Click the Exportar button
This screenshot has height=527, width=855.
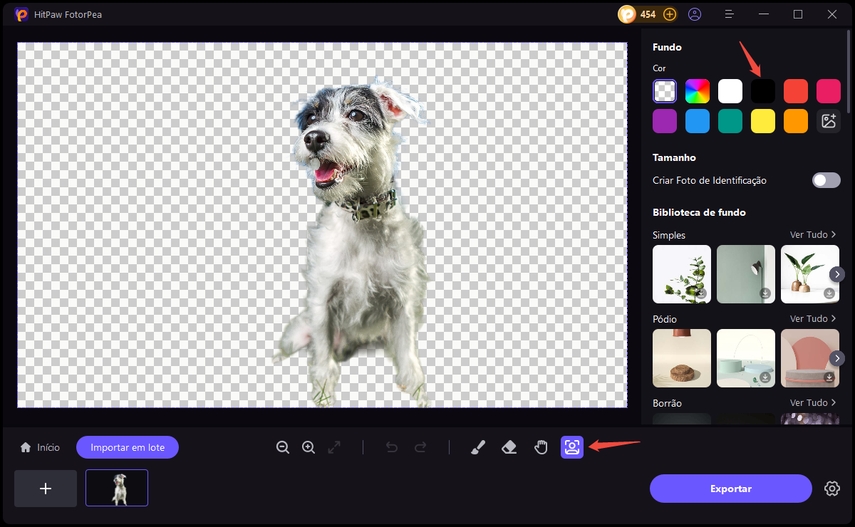[730, 488]
